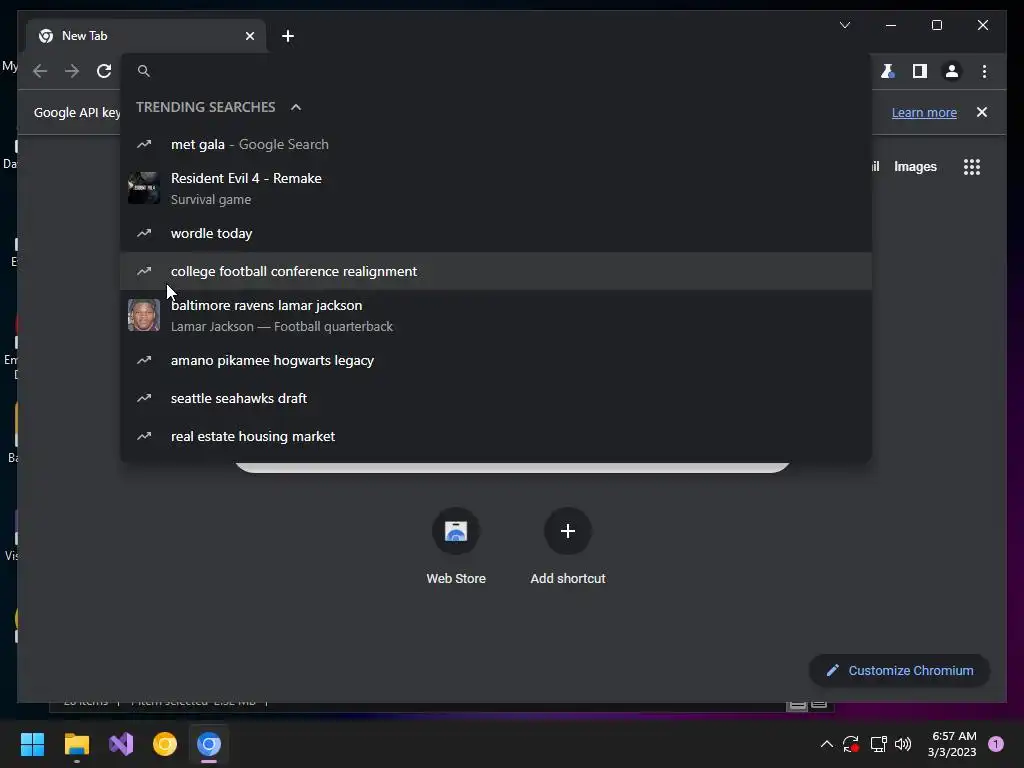Open a new tab with plus button
Image resolution: width=1024 pixels, height=768 pixels.
tap(288, 36)
